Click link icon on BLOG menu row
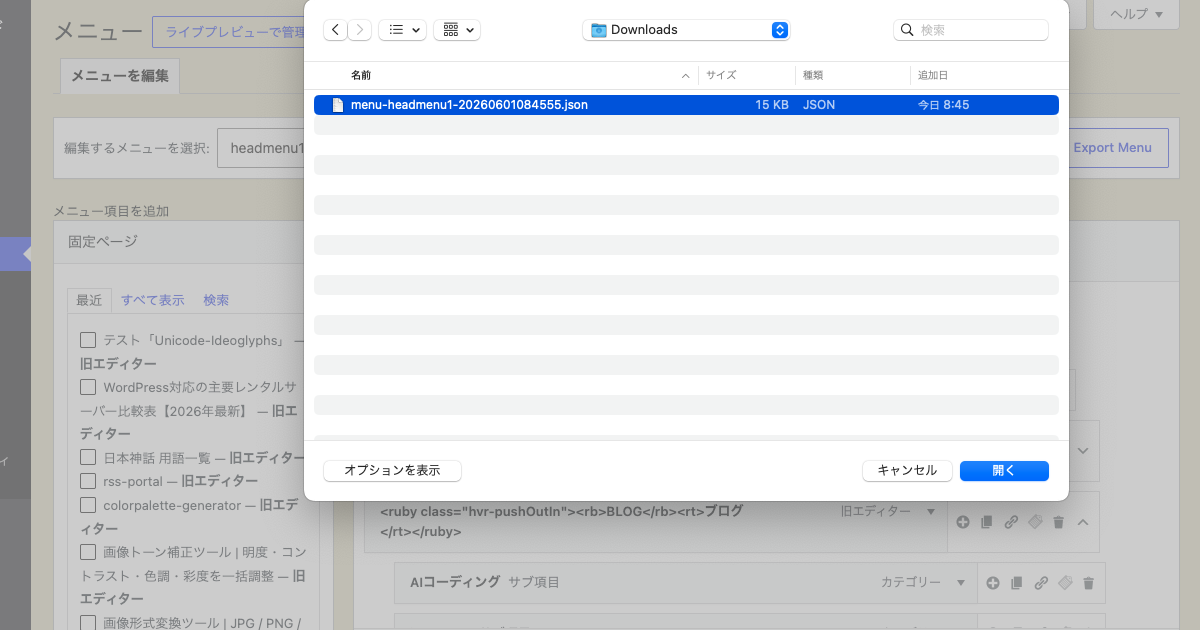 [1011, 522]
